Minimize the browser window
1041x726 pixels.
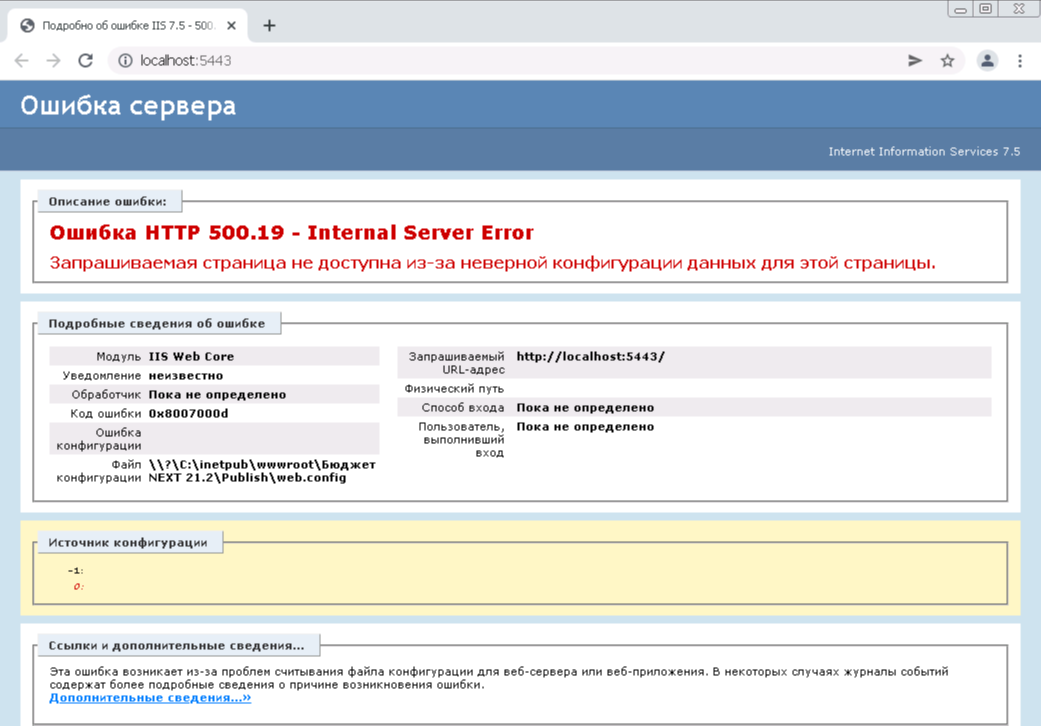(960, 9)
